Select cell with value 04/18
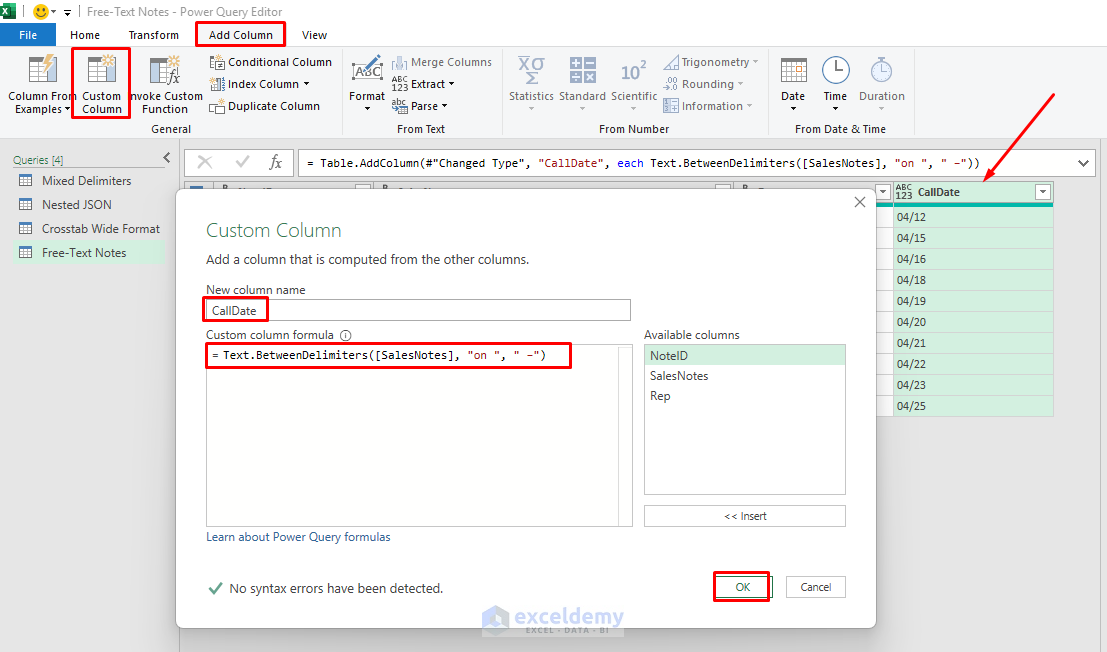The image size is (1107, 652). (x=973, y=280)
